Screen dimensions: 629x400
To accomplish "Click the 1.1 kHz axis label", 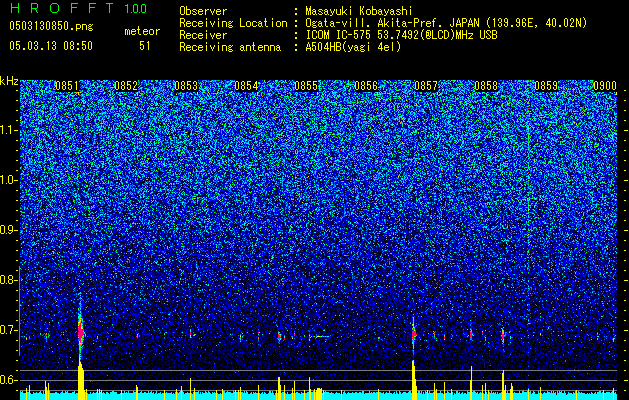I will (x=9, y=130).
